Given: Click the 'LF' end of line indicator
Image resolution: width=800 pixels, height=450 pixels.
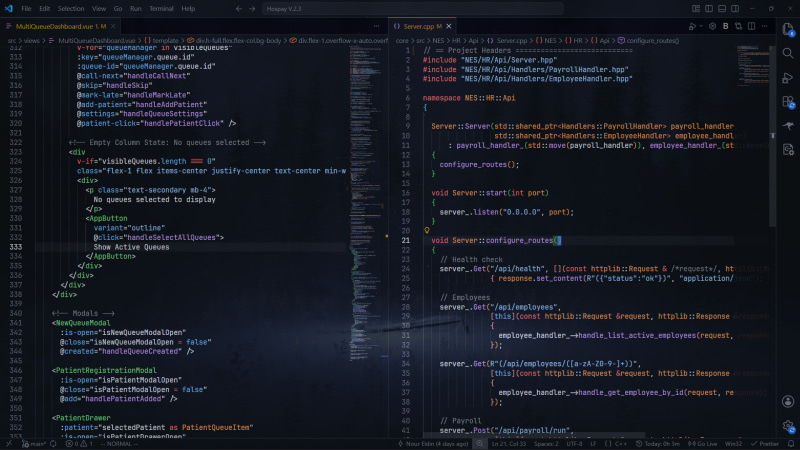Looking at the screenshot, I should (593, 444).
